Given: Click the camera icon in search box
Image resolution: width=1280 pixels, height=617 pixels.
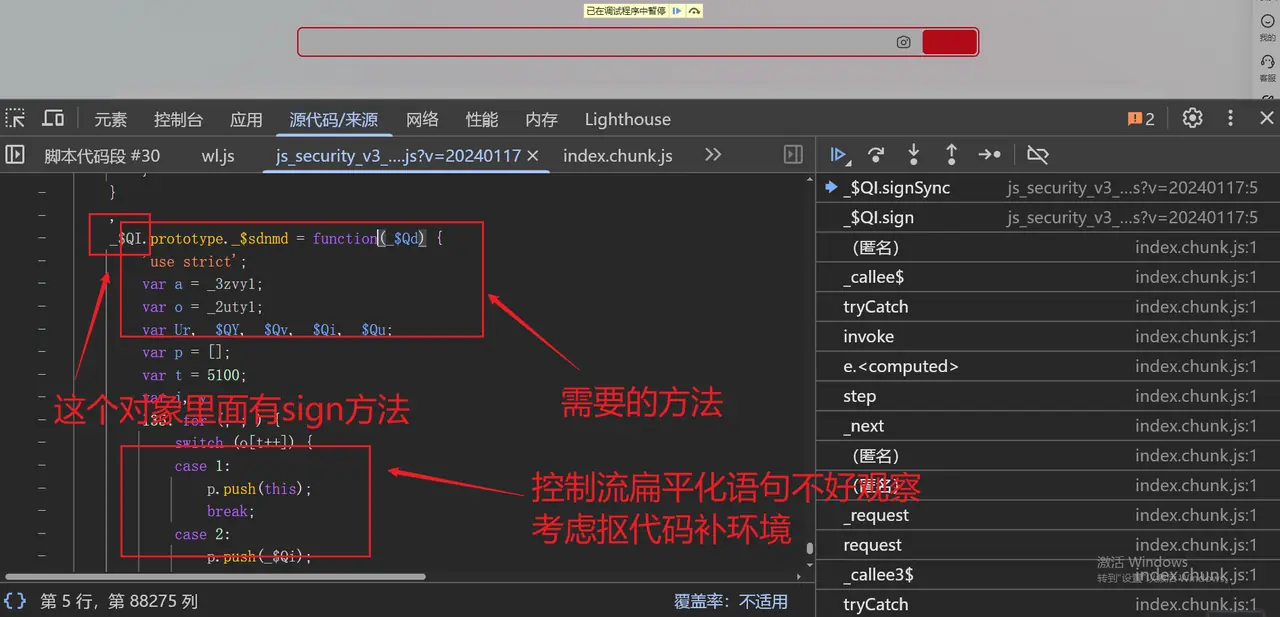Looking at the screenshot, I should 903,42.
